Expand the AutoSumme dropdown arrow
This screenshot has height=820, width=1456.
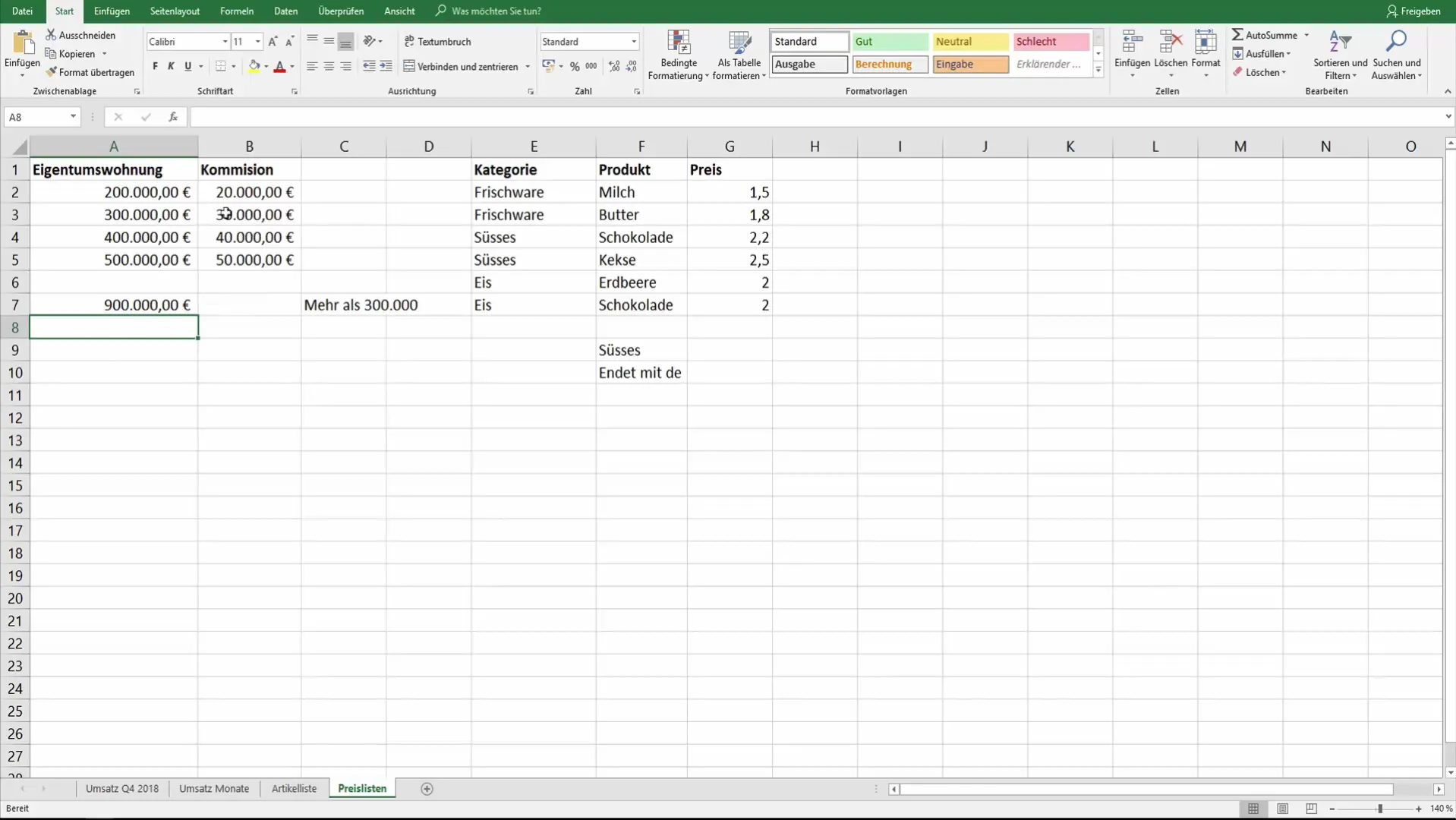(x=1306, y=35)
